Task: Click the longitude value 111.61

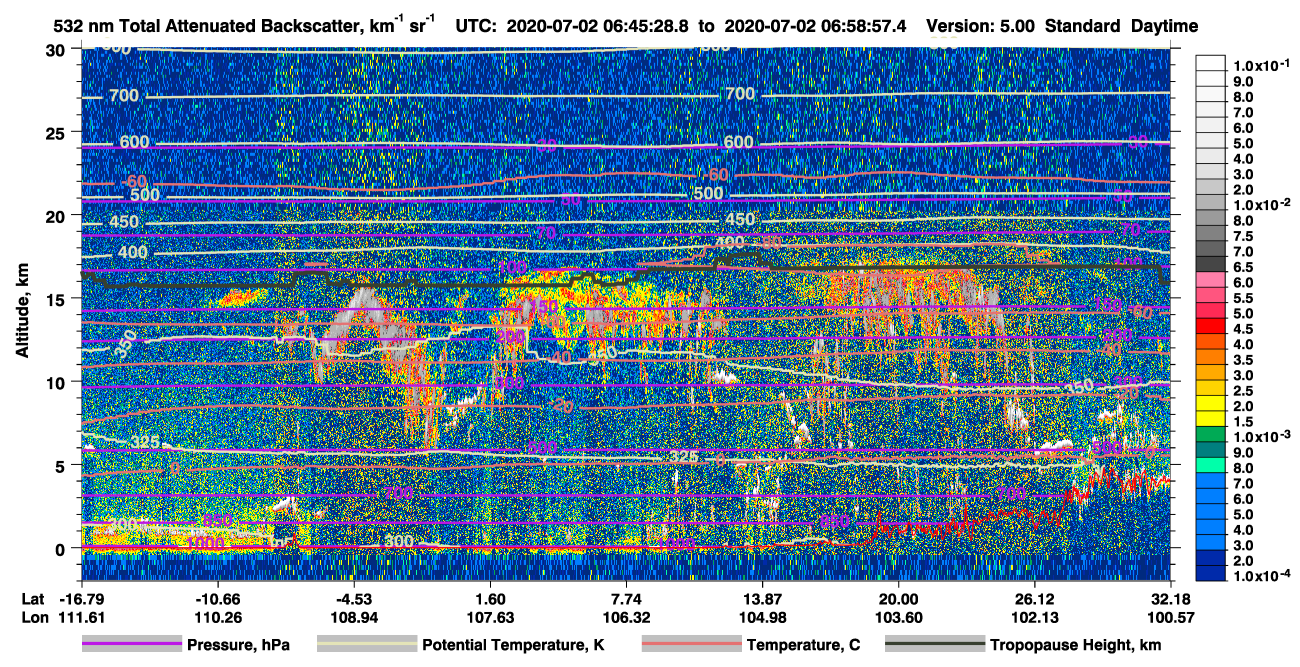Action: click(81, 617)
